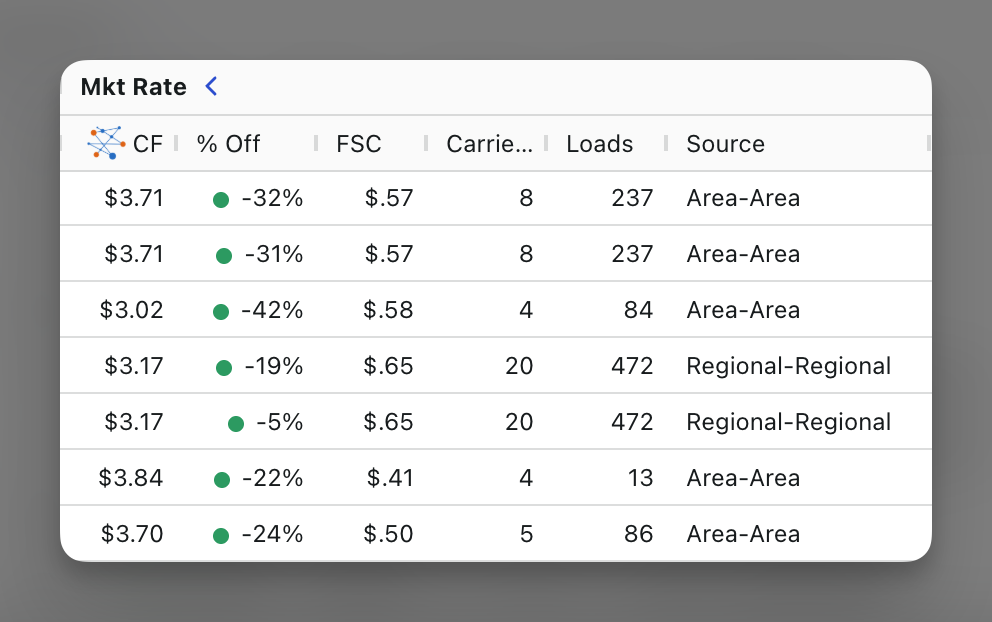Sort by the Source column header
The image size is (992, 622).
click(x=725, y=144)
